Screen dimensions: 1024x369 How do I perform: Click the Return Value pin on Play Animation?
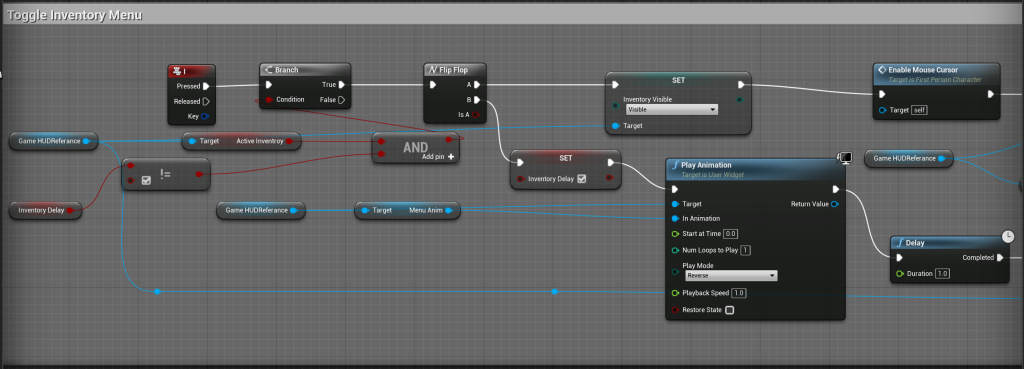[835, 204]
